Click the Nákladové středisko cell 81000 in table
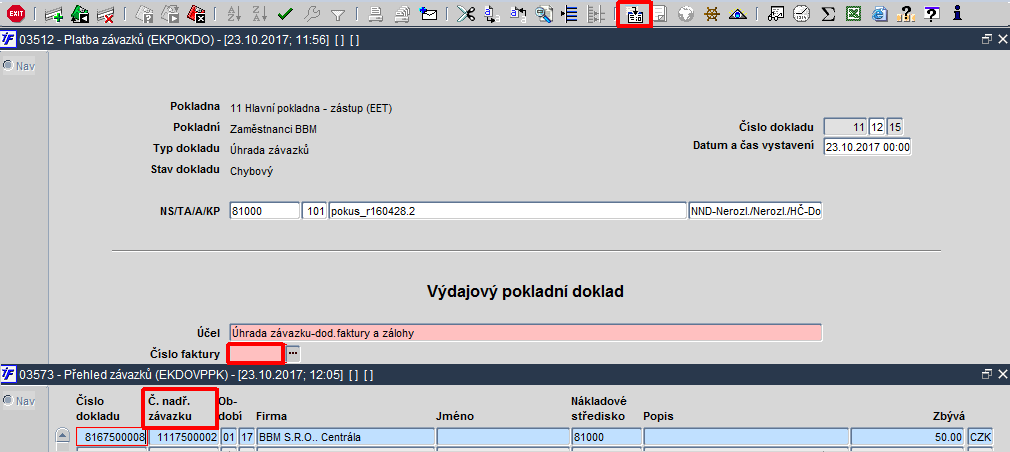 605,437
